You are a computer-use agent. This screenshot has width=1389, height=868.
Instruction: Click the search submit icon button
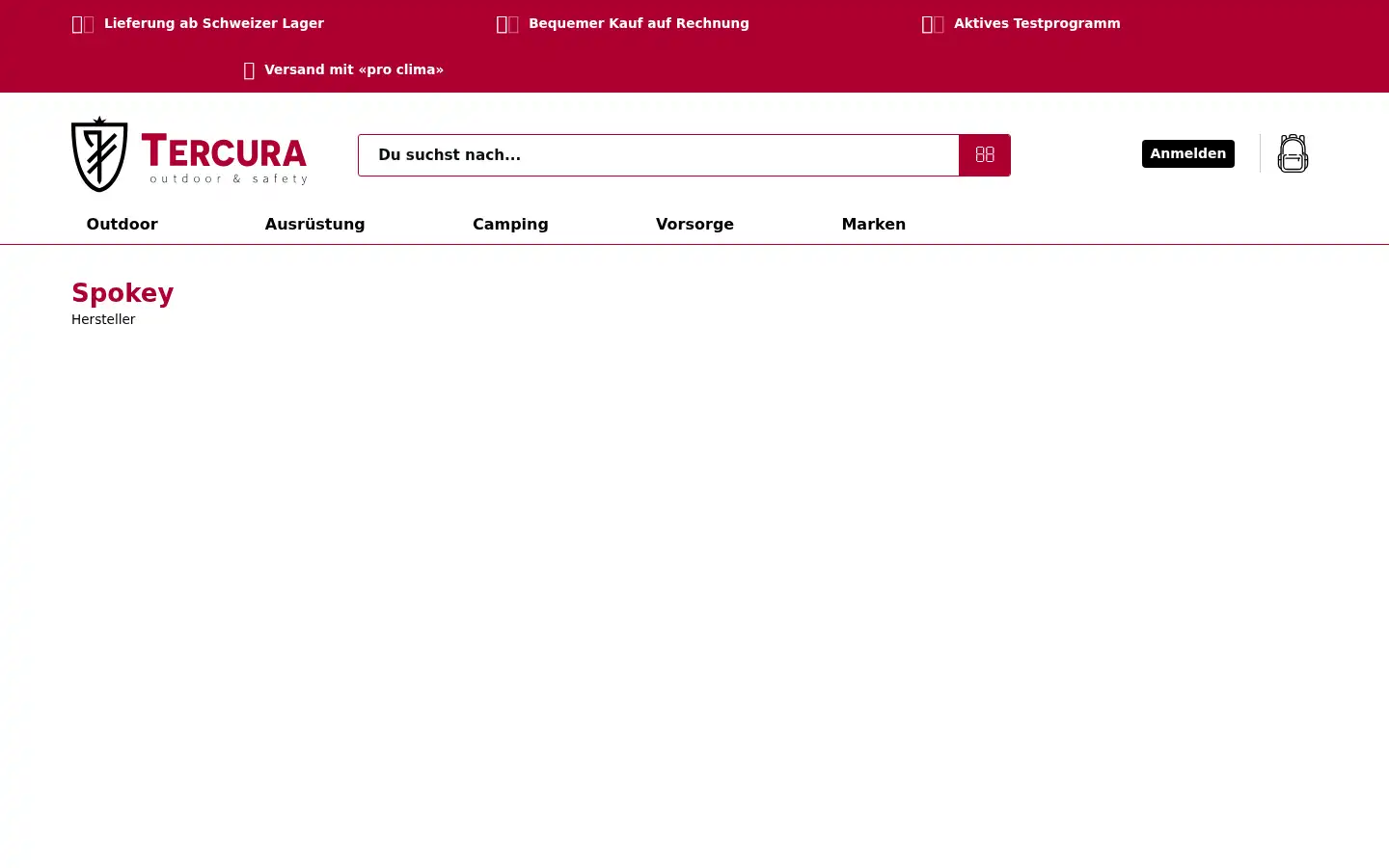coord(985,154)
